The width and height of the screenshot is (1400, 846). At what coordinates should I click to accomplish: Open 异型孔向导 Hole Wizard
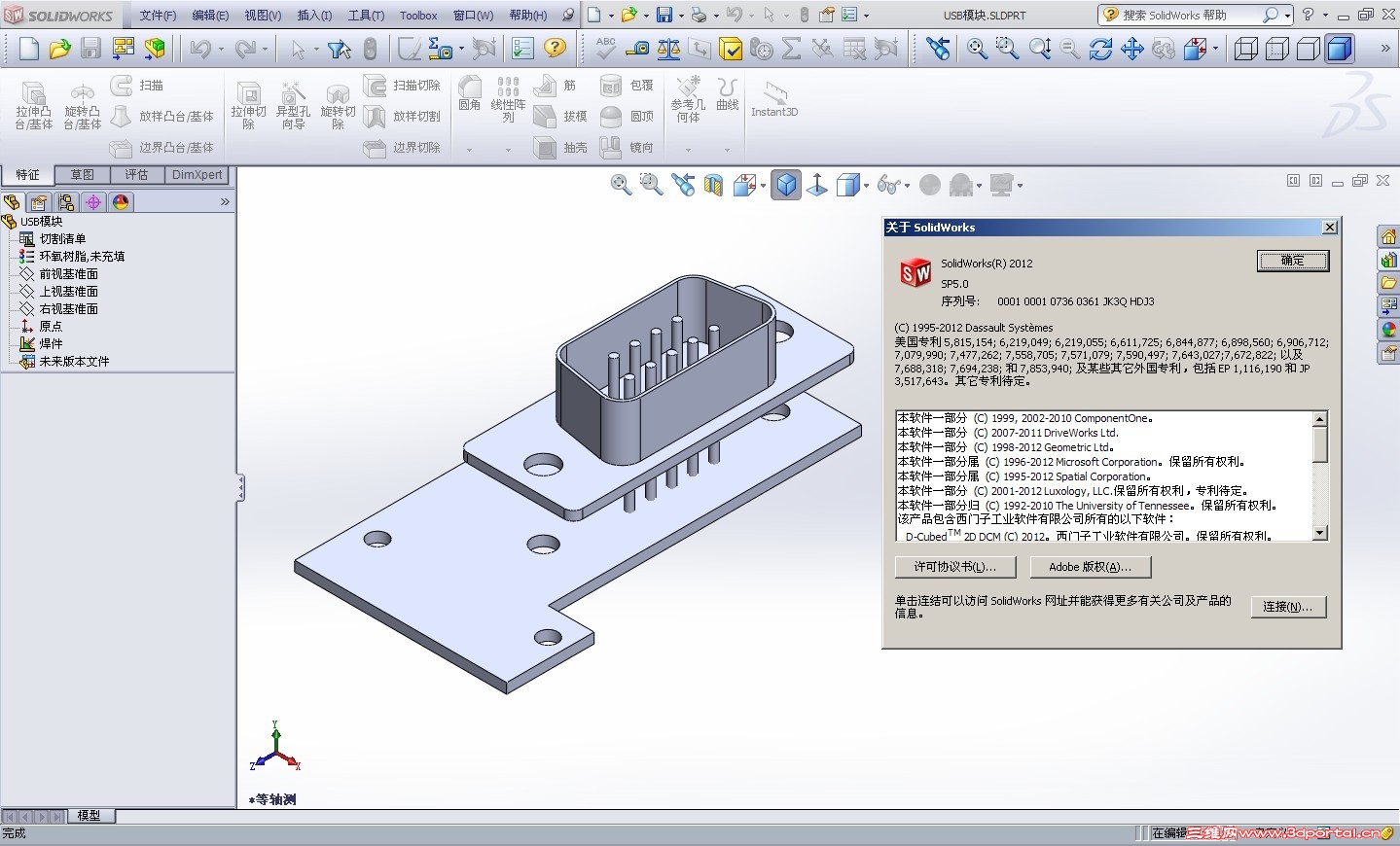293,104
